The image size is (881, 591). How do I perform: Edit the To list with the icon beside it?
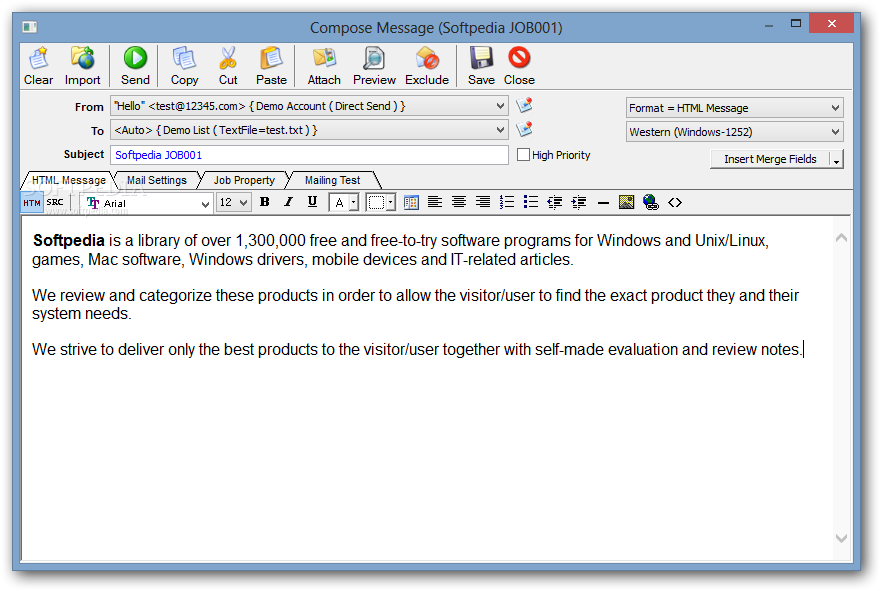click(x=524, y=129)
